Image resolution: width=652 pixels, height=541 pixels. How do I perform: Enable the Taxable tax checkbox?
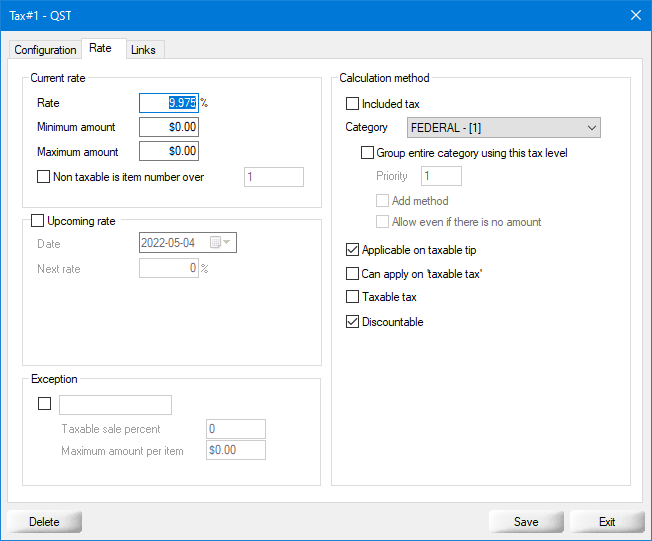[x=352, y=297]
